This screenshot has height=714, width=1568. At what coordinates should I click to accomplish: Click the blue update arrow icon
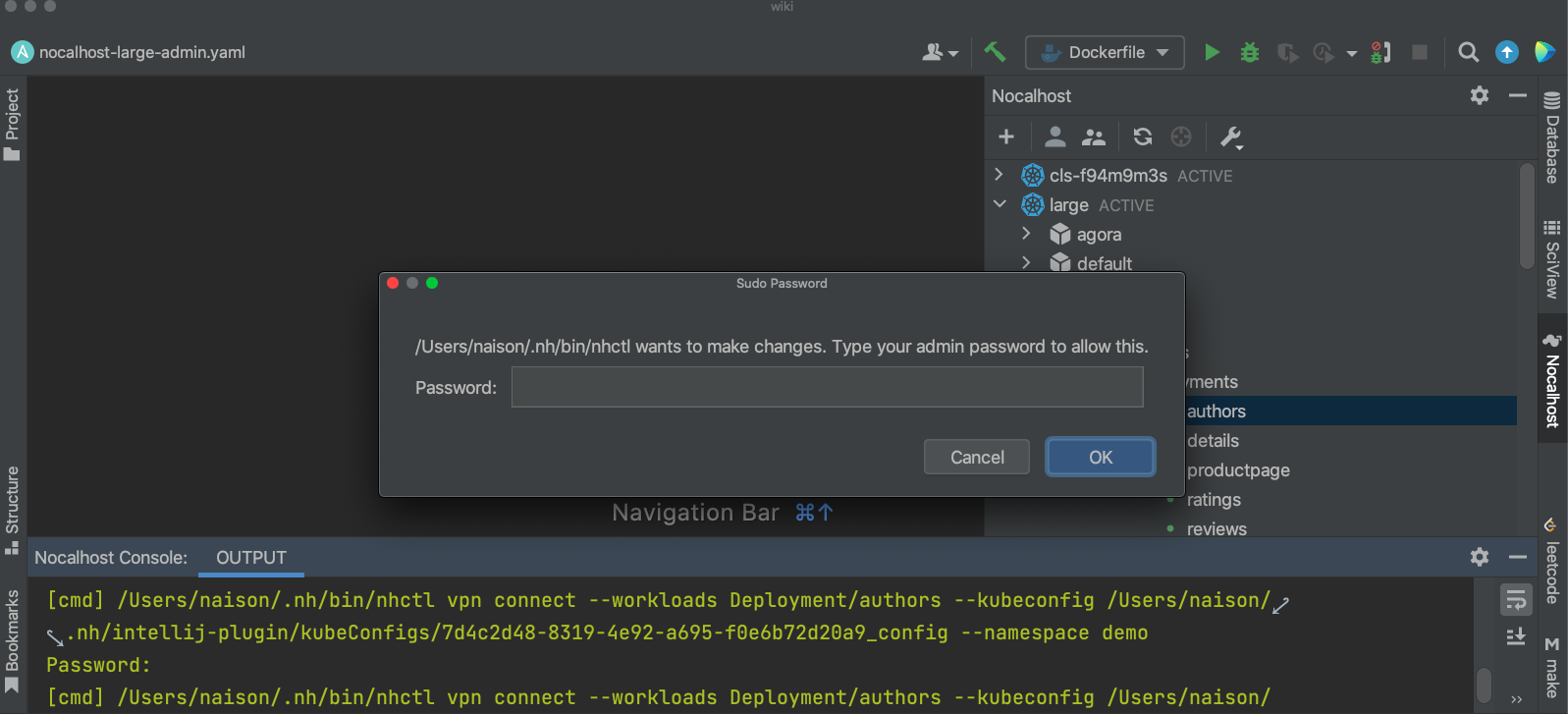point(1507,52)
